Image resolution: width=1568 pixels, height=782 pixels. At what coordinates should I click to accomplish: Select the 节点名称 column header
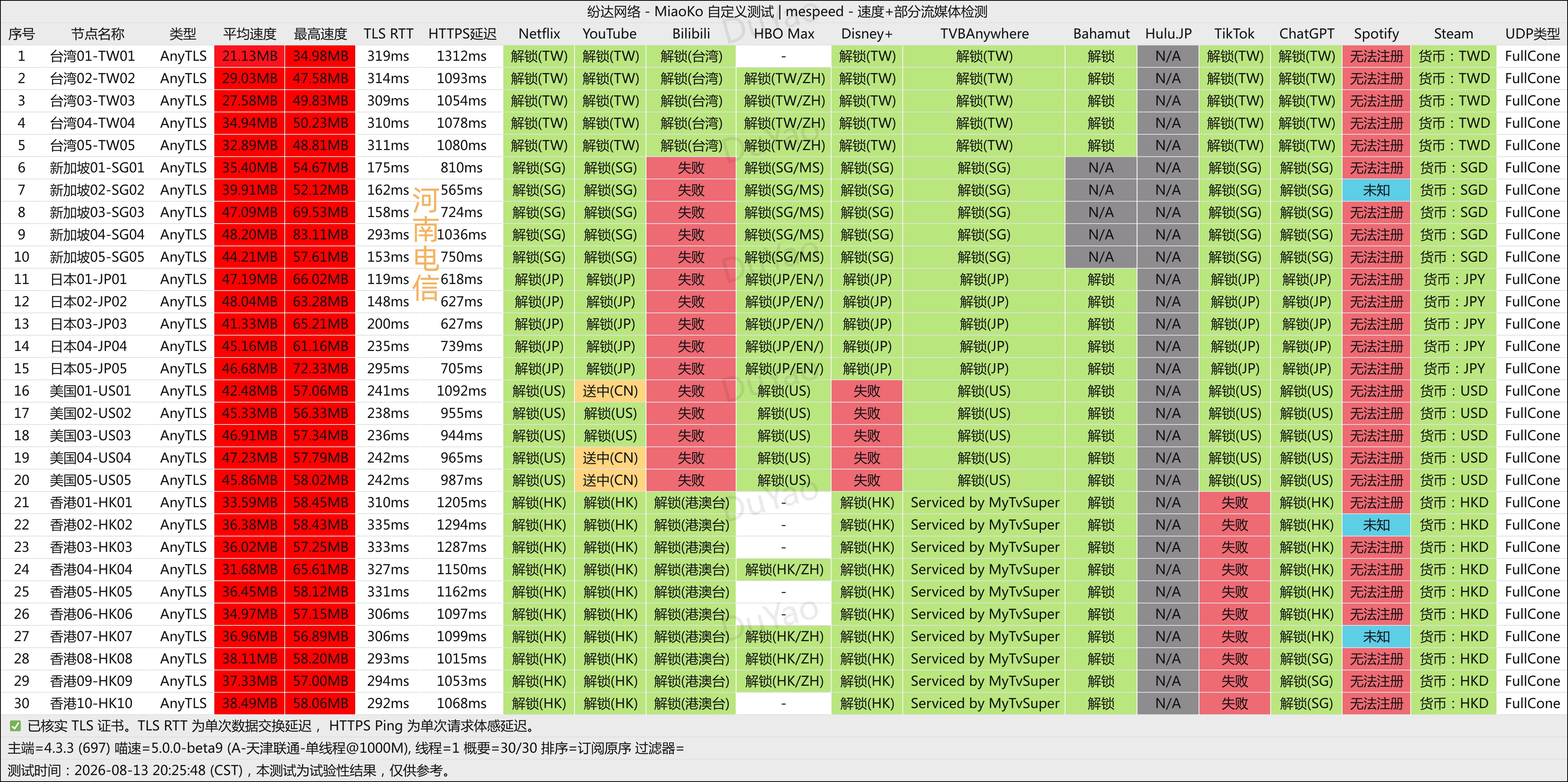coord(97,34)
